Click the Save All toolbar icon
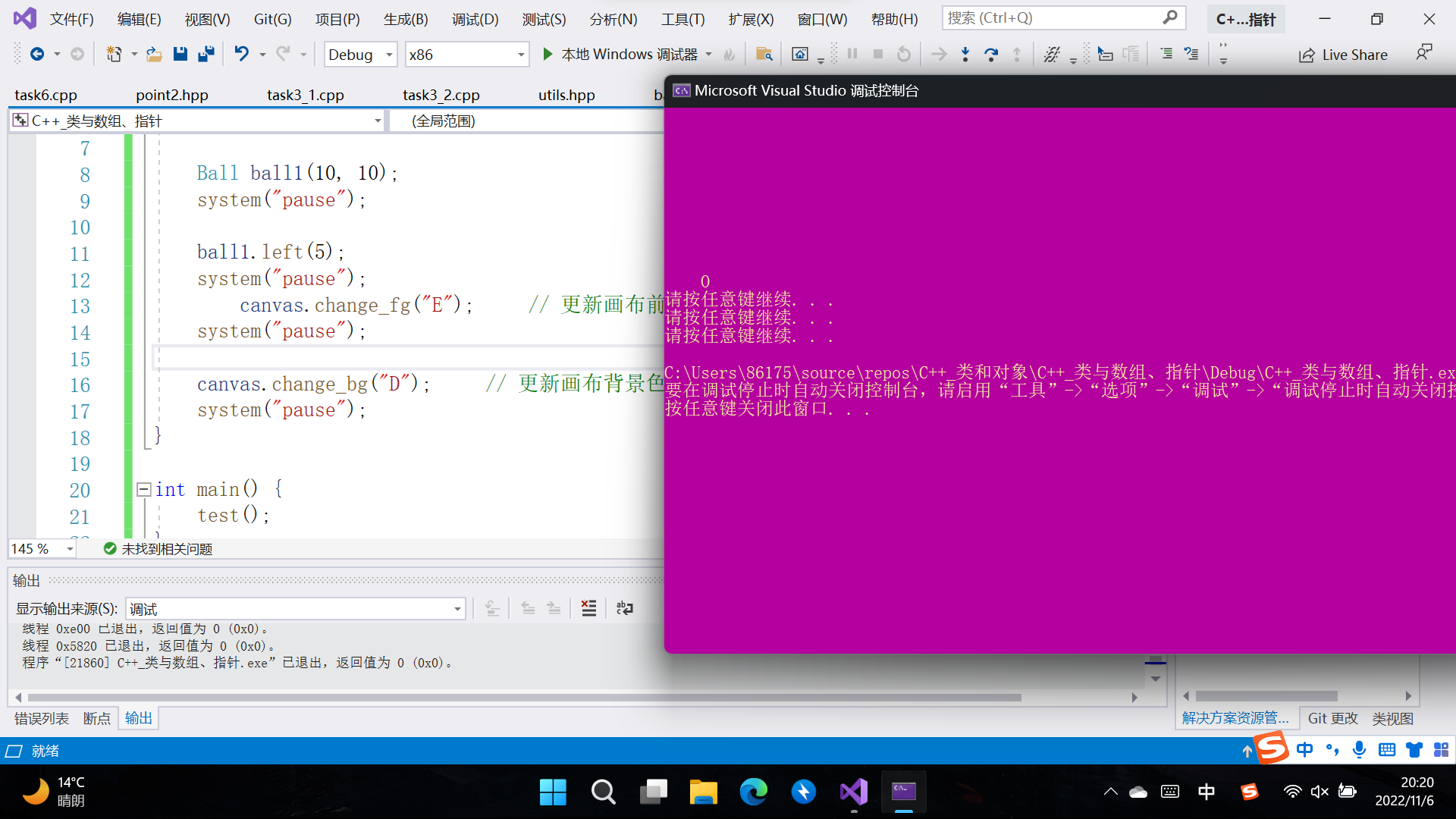Image resolution: width=1456 pixels, height=819 pixels. point(206,54)
